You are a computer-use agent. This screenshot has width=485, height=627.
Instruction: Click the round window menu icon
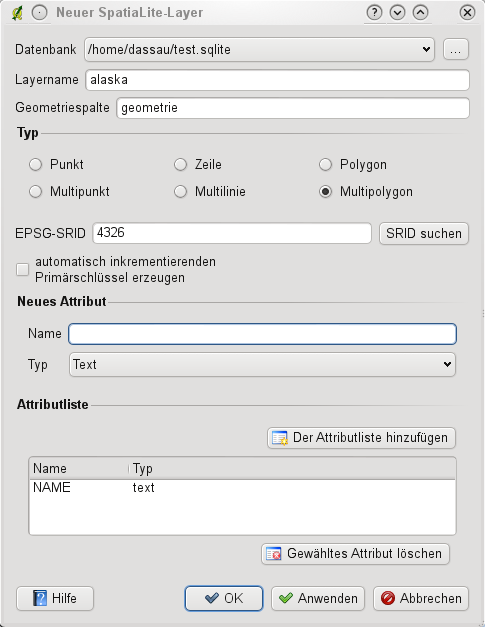[40, 13]
